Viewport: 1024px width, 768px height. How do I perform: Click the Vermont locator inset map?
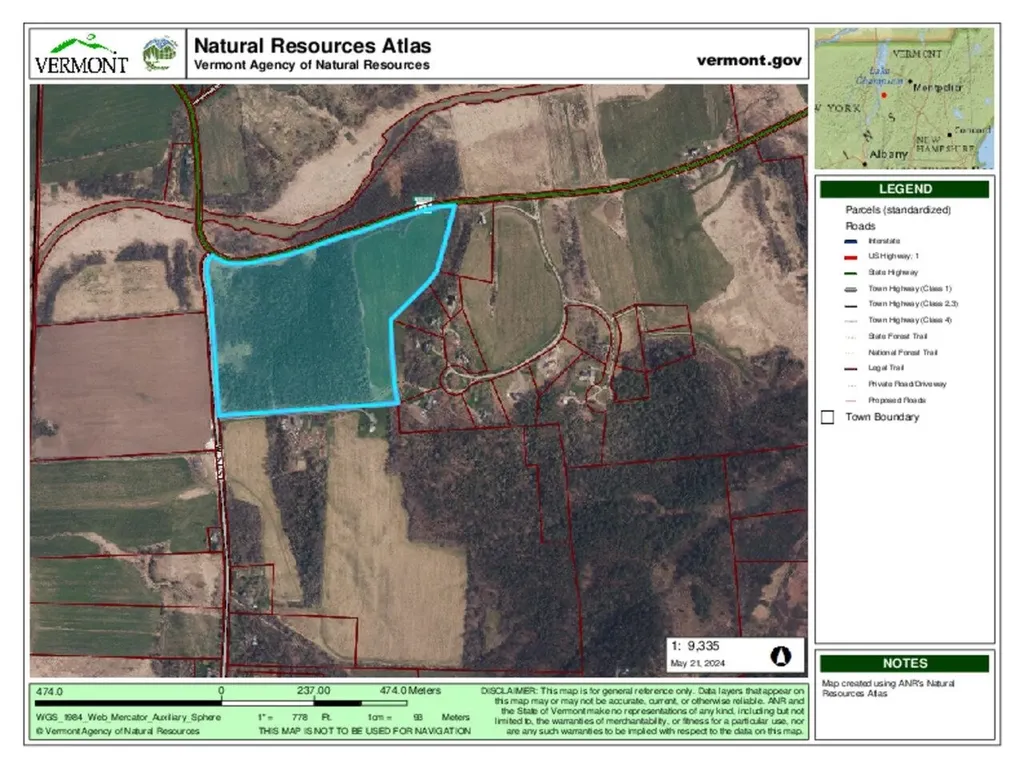tap(904, 98)
